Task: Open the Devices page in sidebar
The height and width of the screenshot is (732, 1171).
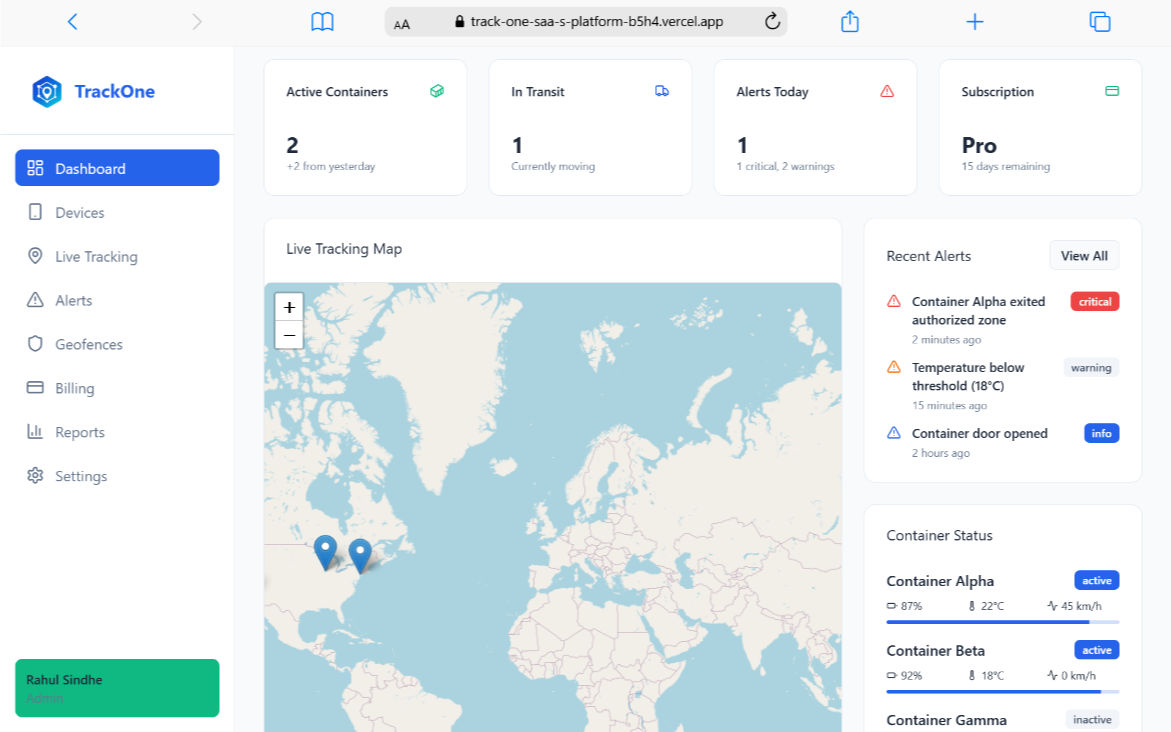Action: [80, 213]
